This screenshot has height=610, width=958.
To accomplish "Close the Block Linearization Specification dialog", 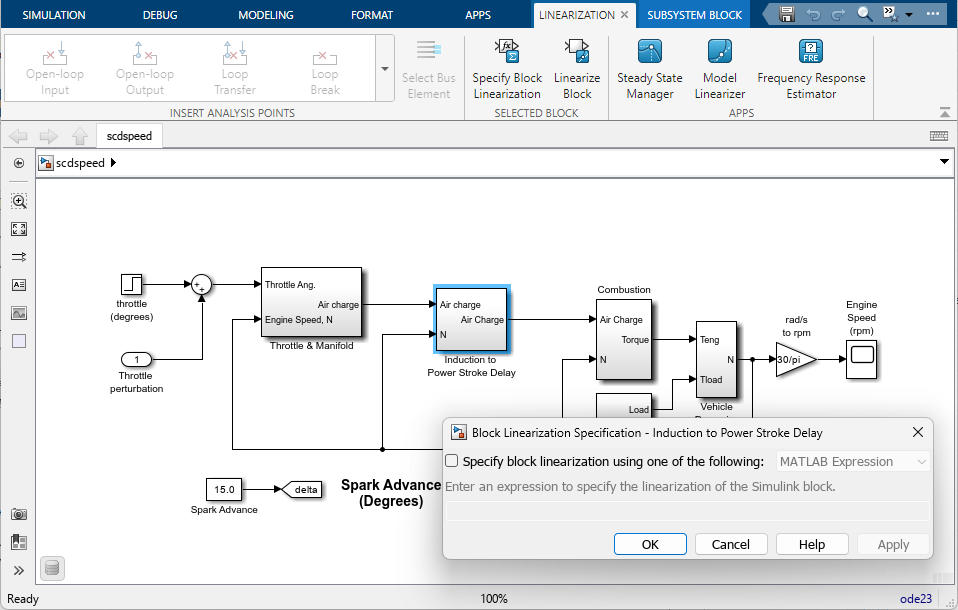I will point(918,432).
